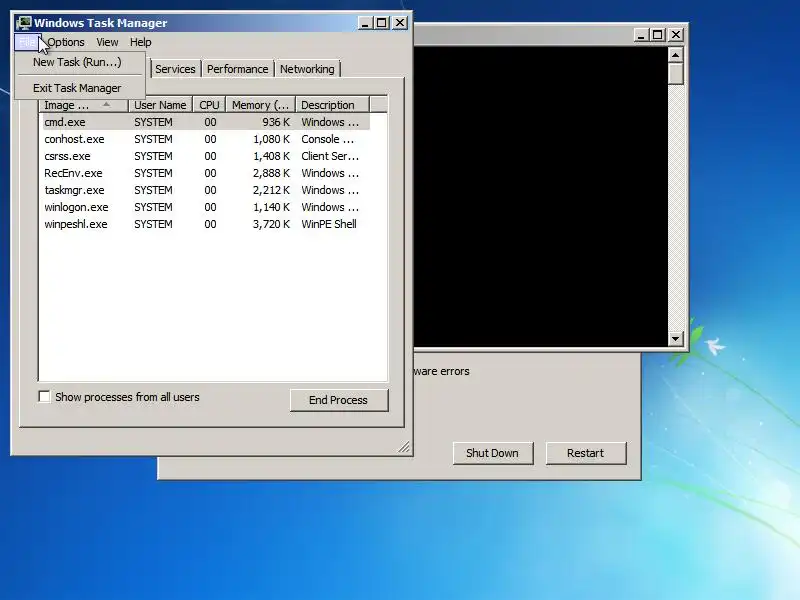The height and width of the screenshot is (600, 800).
Task: Sort by Memory column header
Action: (260, 105)
